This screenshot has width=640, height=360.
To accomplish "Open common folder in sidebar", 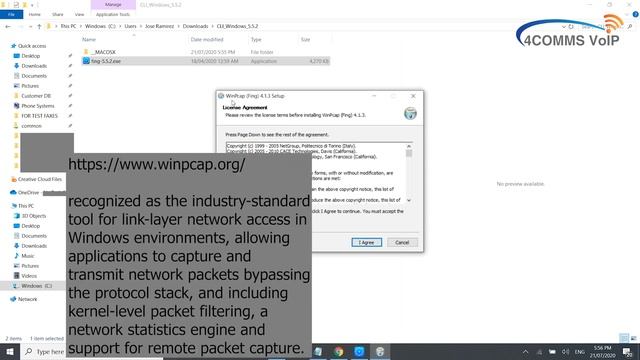I will point(31,126).
